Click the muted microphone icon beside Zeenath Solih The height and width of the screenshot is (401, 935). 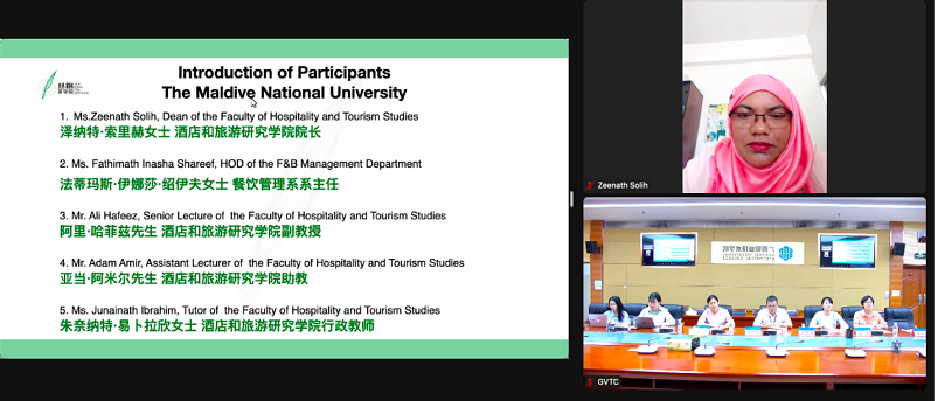(590, 186)
